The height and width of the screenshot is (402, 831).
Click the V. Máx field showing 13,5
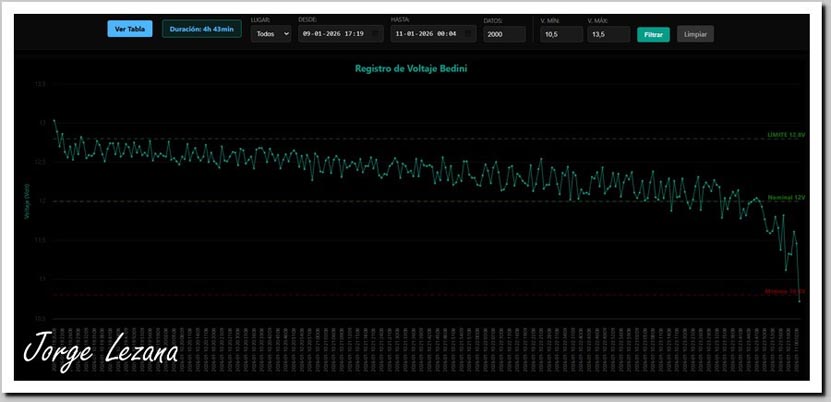click(x=609, y=34)
